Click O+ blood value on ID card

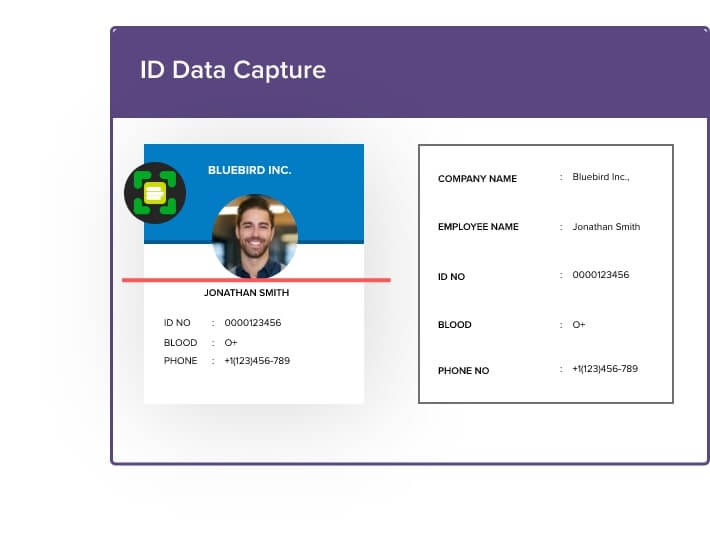tap(231, 343)
